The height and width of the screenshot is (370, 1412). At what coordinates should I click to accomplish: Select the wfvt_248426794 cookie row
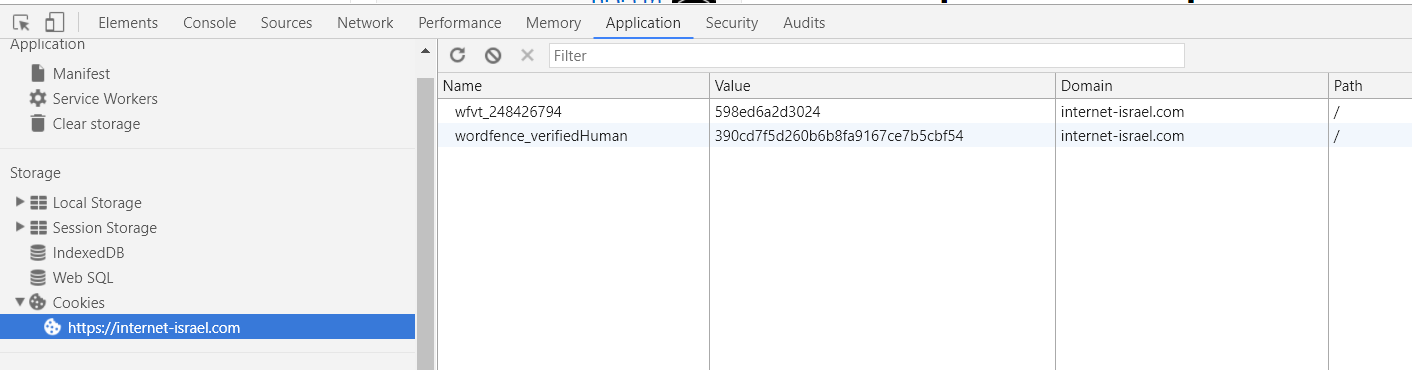click(925, 112)
